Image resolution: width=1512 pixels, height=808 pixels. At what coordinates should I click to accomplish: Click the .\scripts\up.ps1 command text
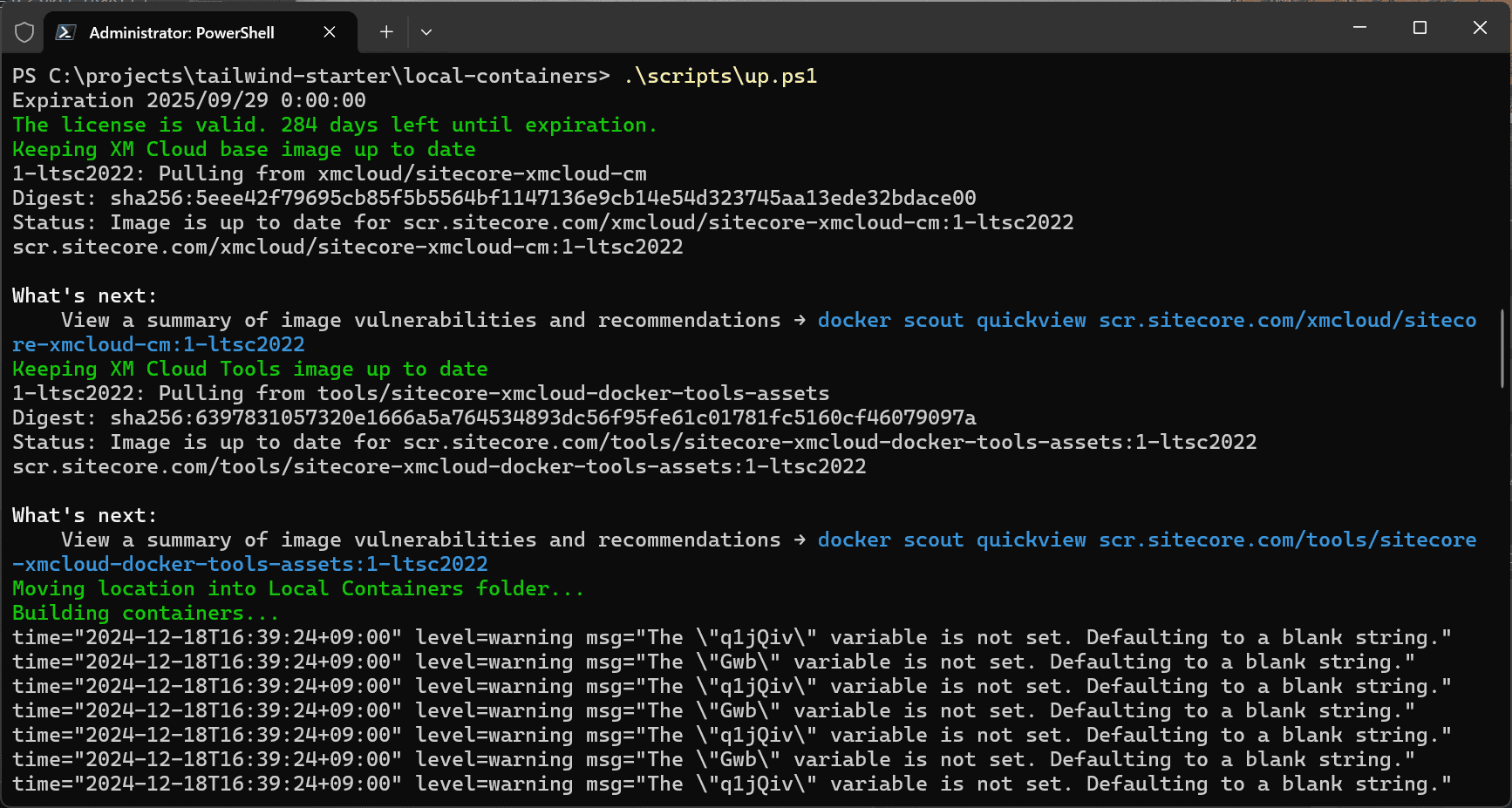(720, 77)
